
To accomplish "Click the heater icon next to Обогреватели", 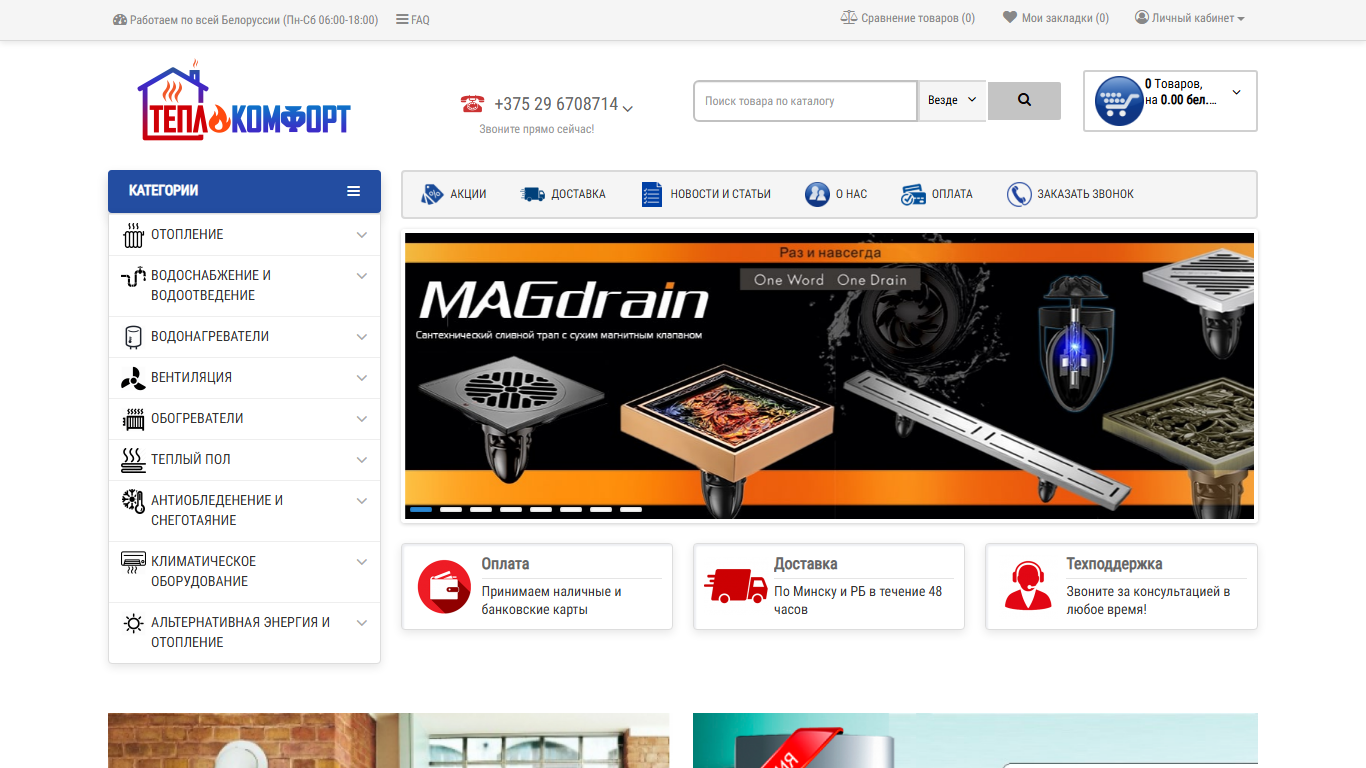I will coord(133,419).
